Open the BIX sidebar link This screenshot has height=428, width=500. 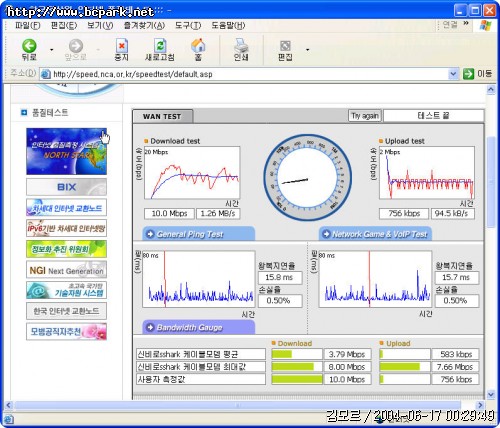tap(66, 187)
